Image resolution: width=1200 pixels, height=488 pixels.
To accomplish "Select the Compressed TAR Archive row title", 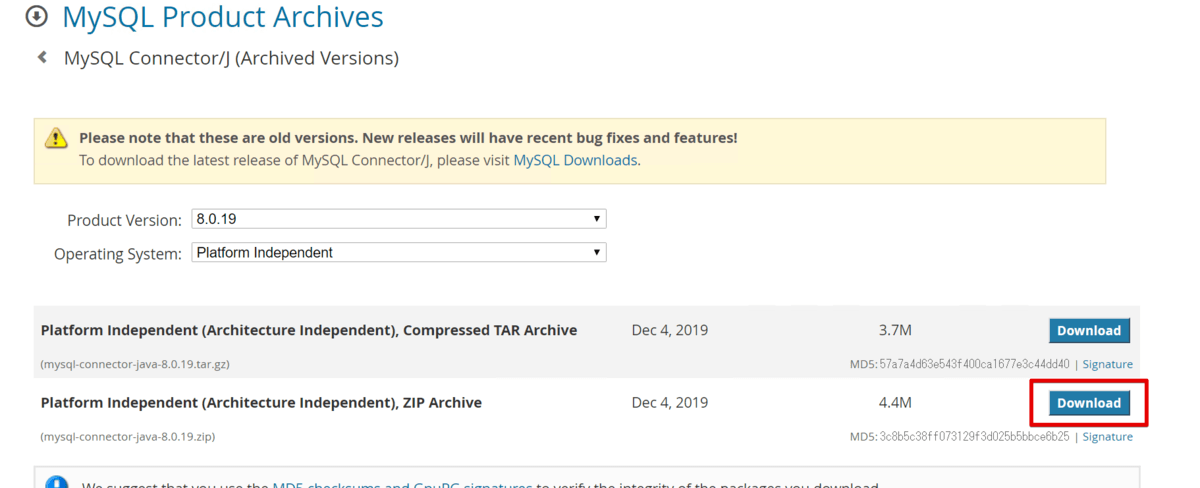I will [x=308, y=331].
